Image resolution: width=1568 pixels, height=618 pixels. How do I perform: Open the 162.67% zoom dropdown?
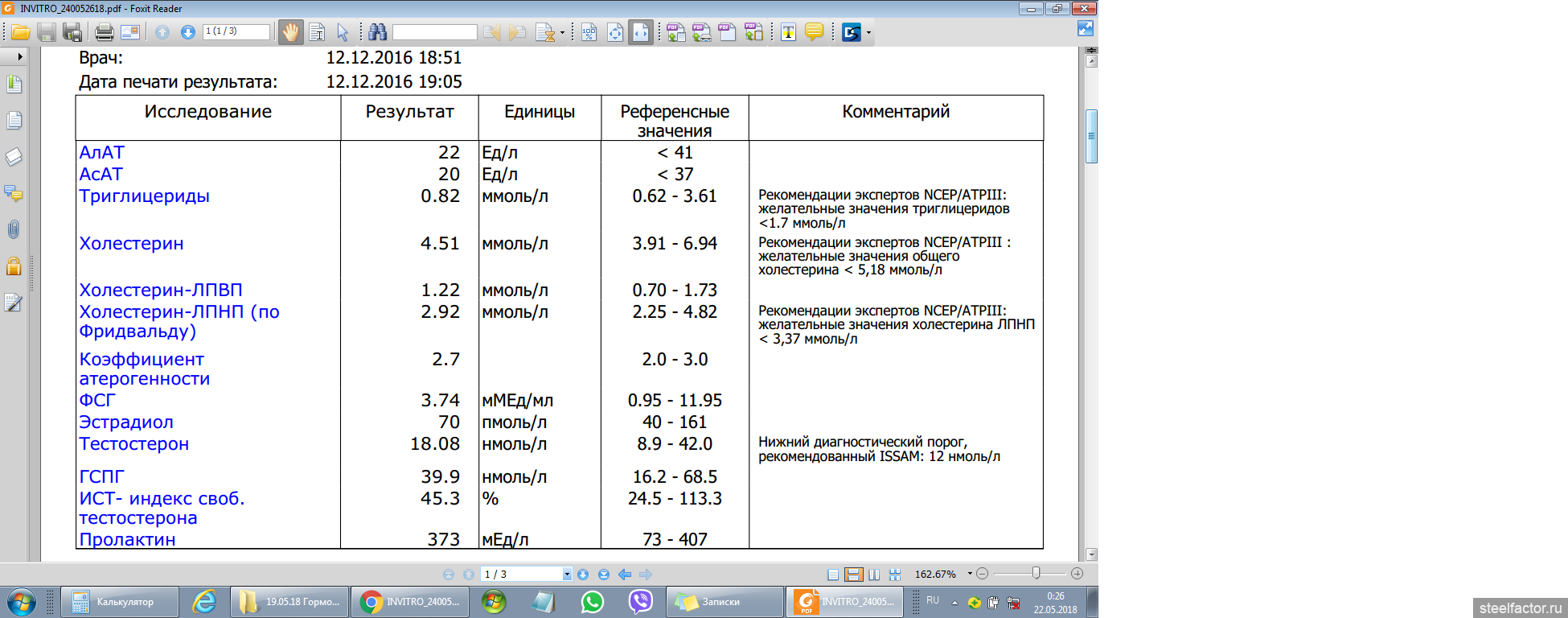pos(970,574)
